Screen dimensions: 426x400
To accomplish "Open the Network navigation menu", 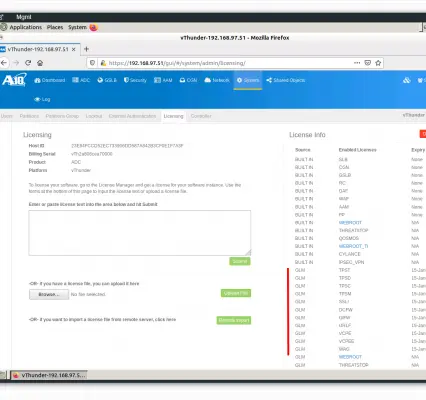I will [x=217, y=80].
